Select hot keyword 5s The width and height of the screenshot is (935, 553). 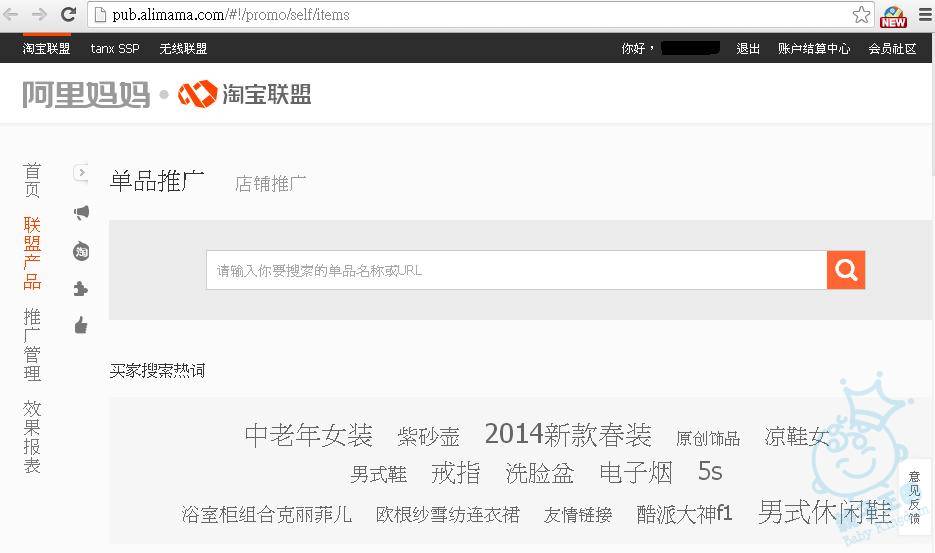[x=710, y=472]
